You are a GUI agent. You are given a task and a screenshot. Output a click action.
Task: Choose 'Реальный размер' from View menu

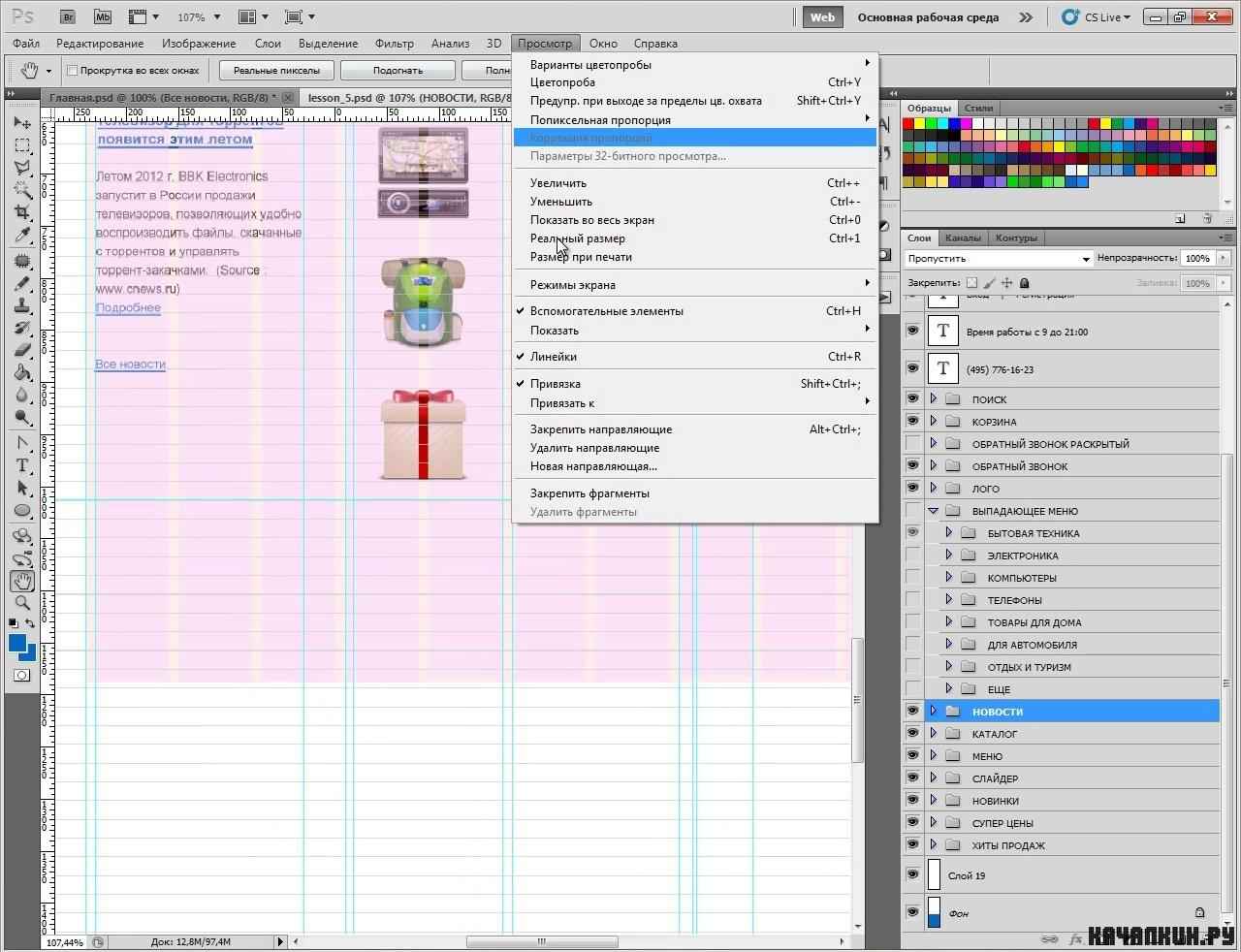coord(577,238)
